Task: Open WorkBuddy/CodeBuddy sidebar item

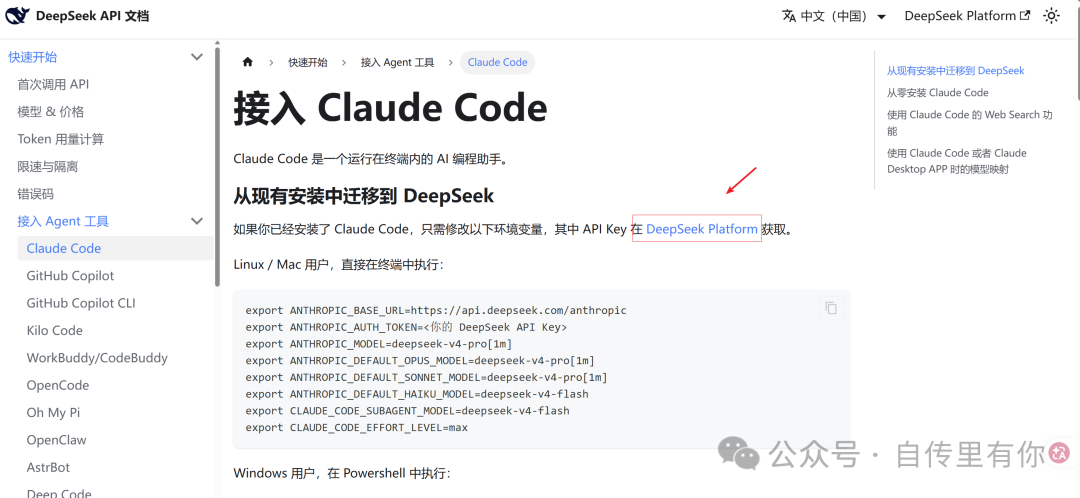Action: (97, 357)
